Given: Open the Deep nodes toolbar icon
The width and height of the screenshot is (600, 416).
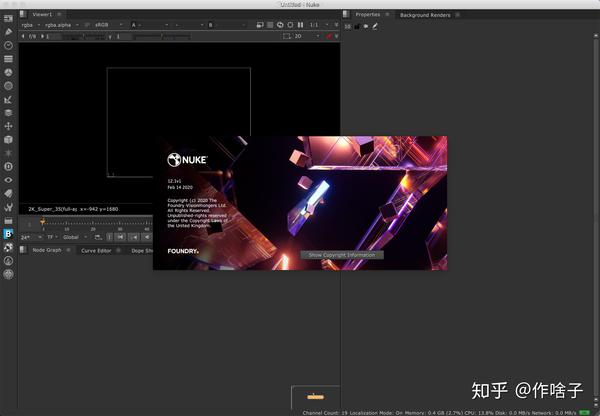Looking at the screenshot, I should pyautogui.click(x=8, y=166).
